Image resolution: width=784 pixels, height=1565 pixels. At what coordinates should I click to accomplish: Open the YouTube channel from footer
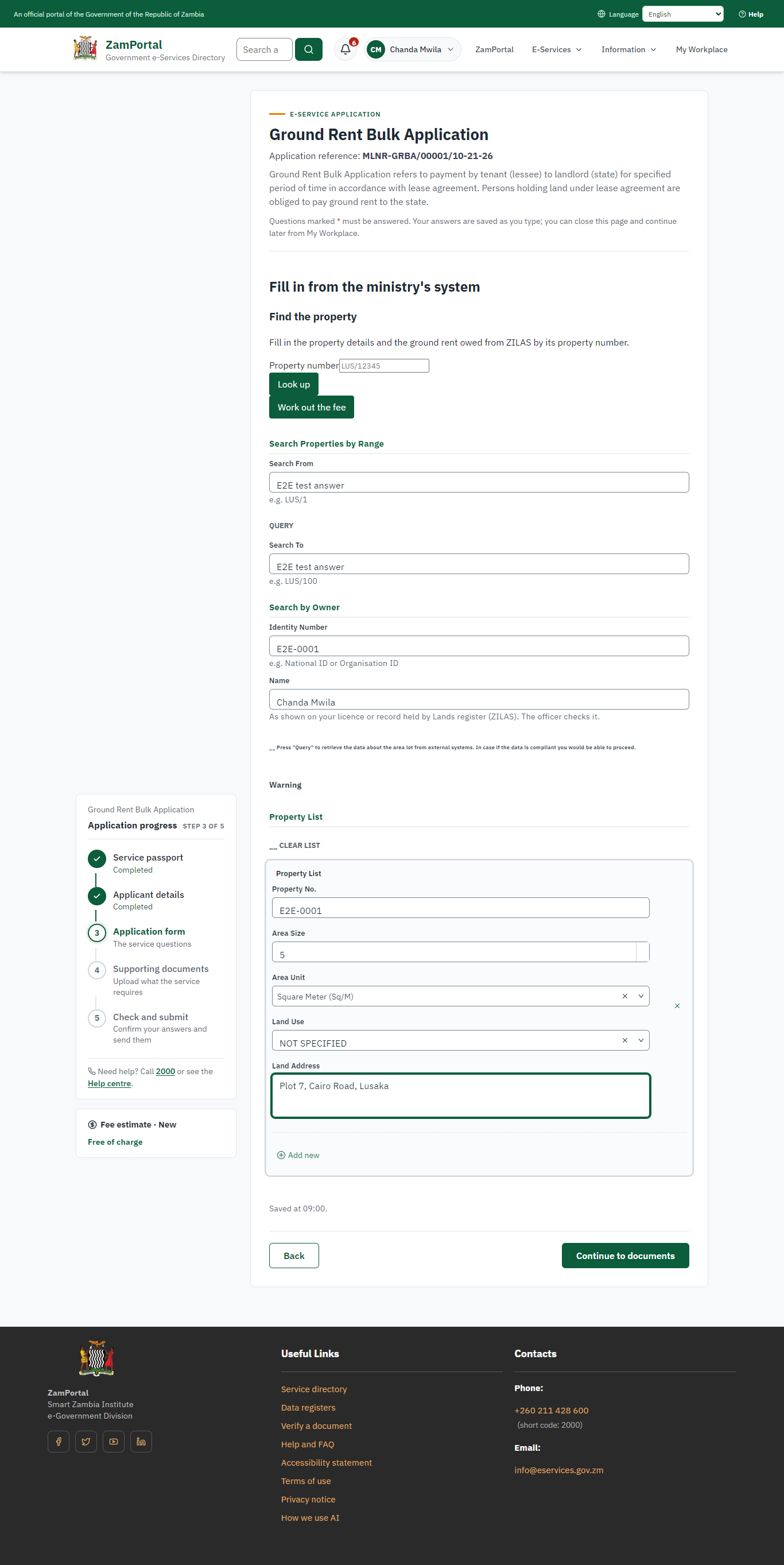(x=114, y=1441)
